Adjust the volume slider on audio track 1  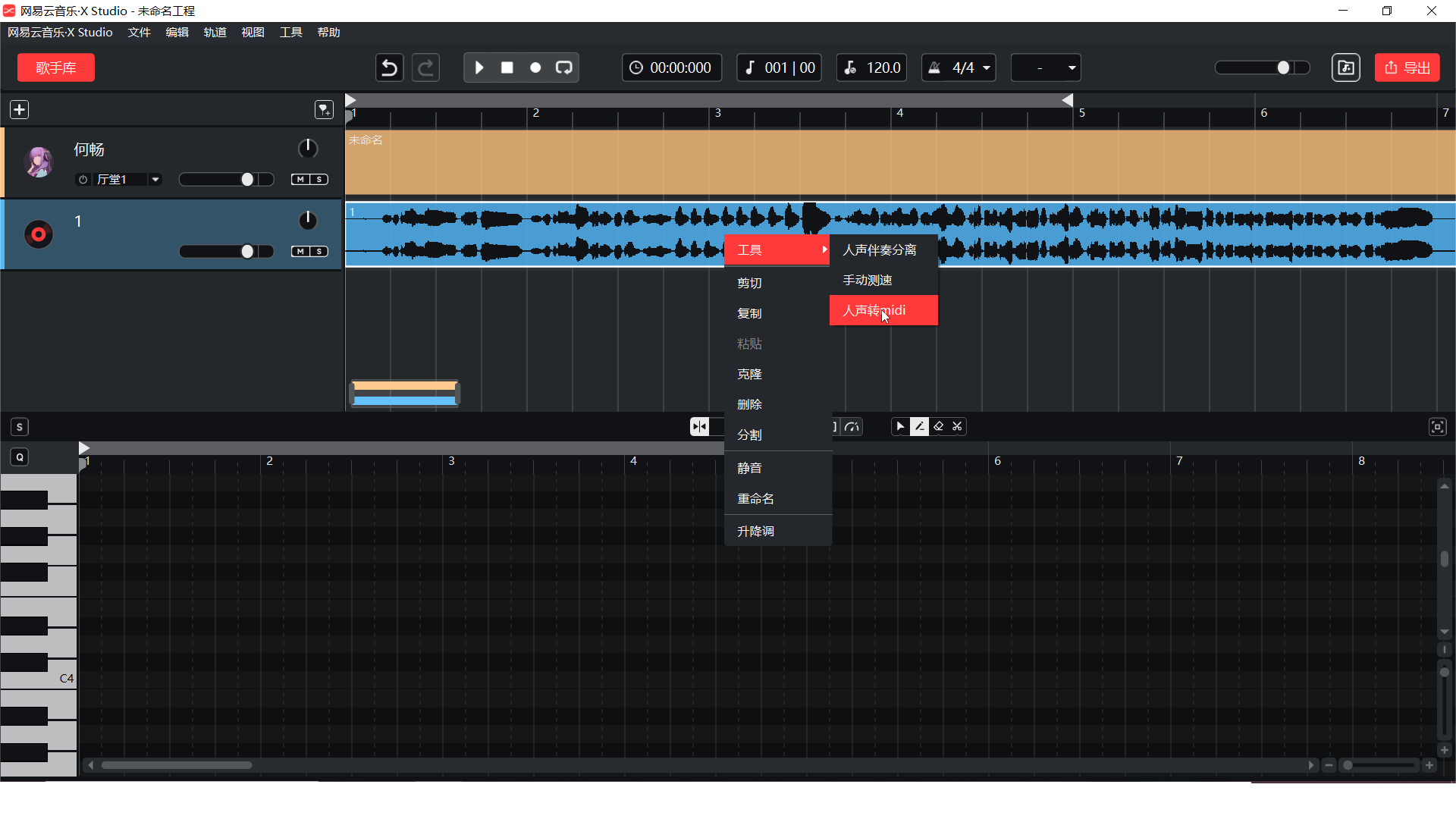point(226,252)
